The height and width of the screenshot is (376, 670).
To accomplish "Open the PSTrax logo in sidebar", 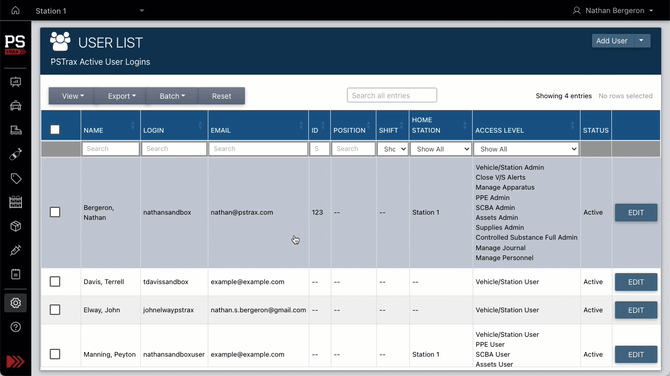I will tap(15, 44).
